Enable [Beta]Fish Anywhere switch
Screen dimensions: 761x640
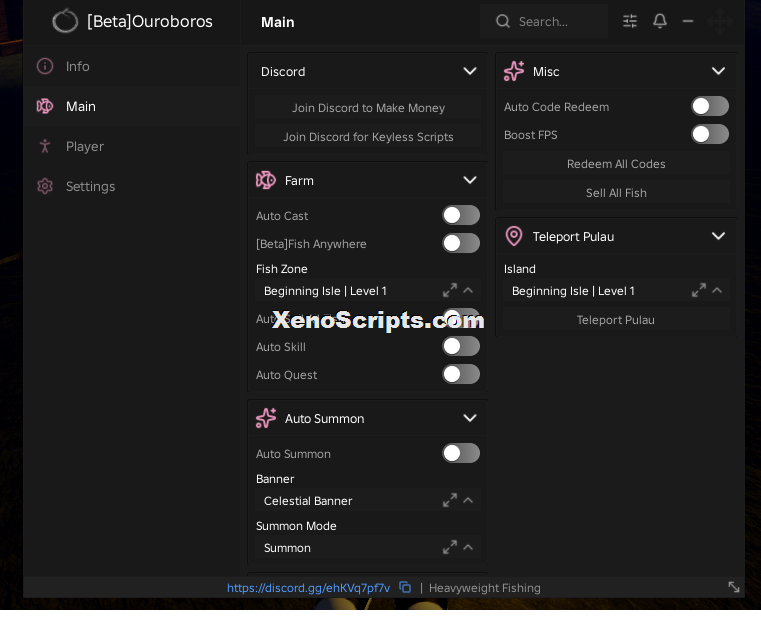[x=461, y=244]
